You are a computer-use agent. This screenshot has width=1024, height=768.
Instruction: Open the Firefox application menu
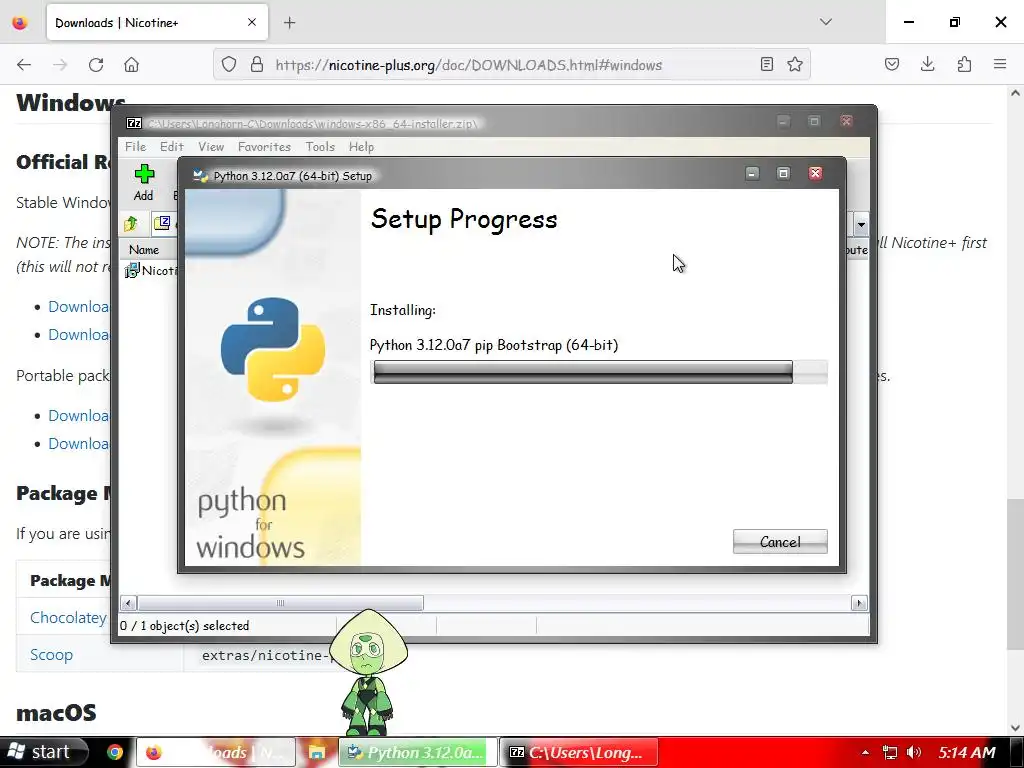(x=1000, y=65)
